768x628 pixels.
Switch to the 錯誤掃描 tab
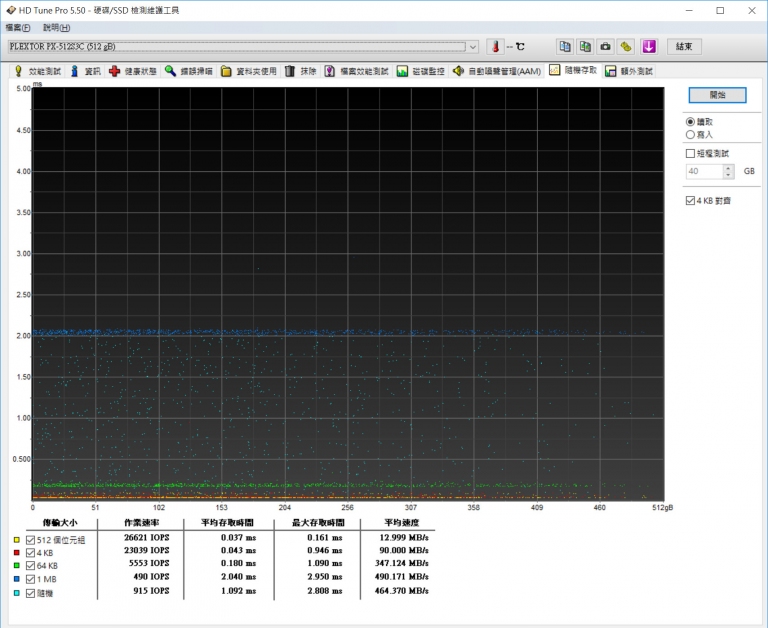(x=189, y=71)
